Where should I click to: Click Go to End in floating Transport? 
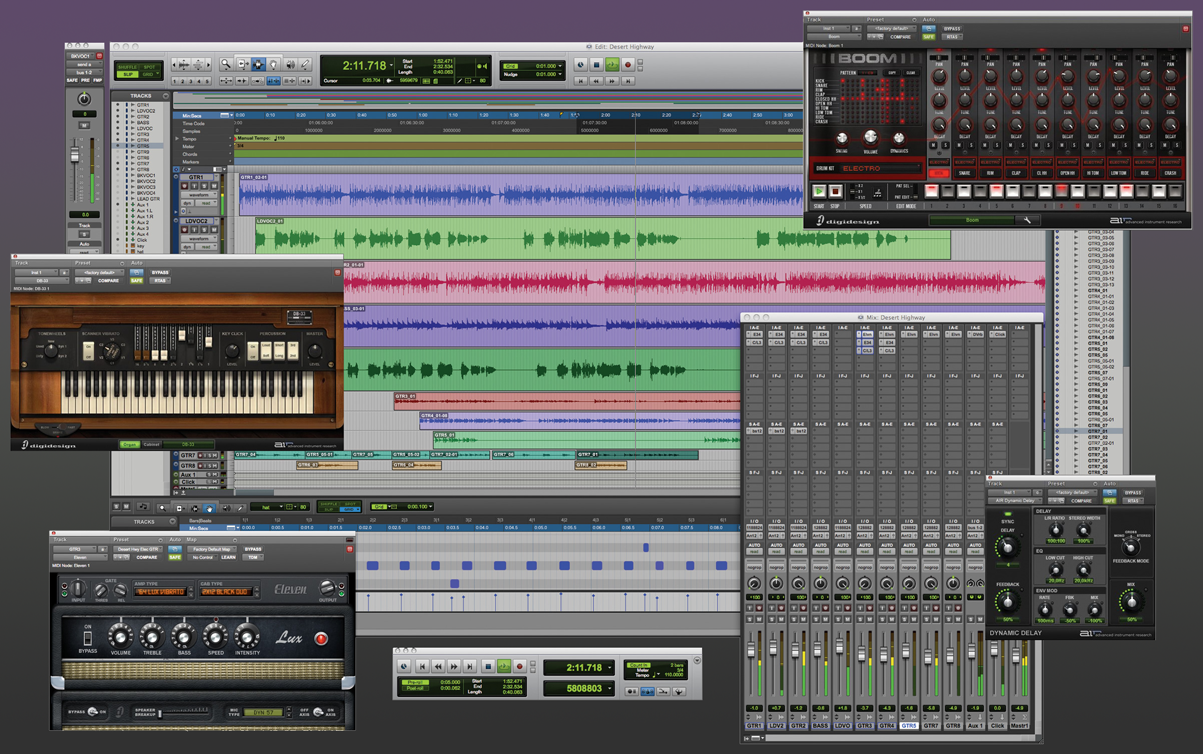[x=470, y=666]
